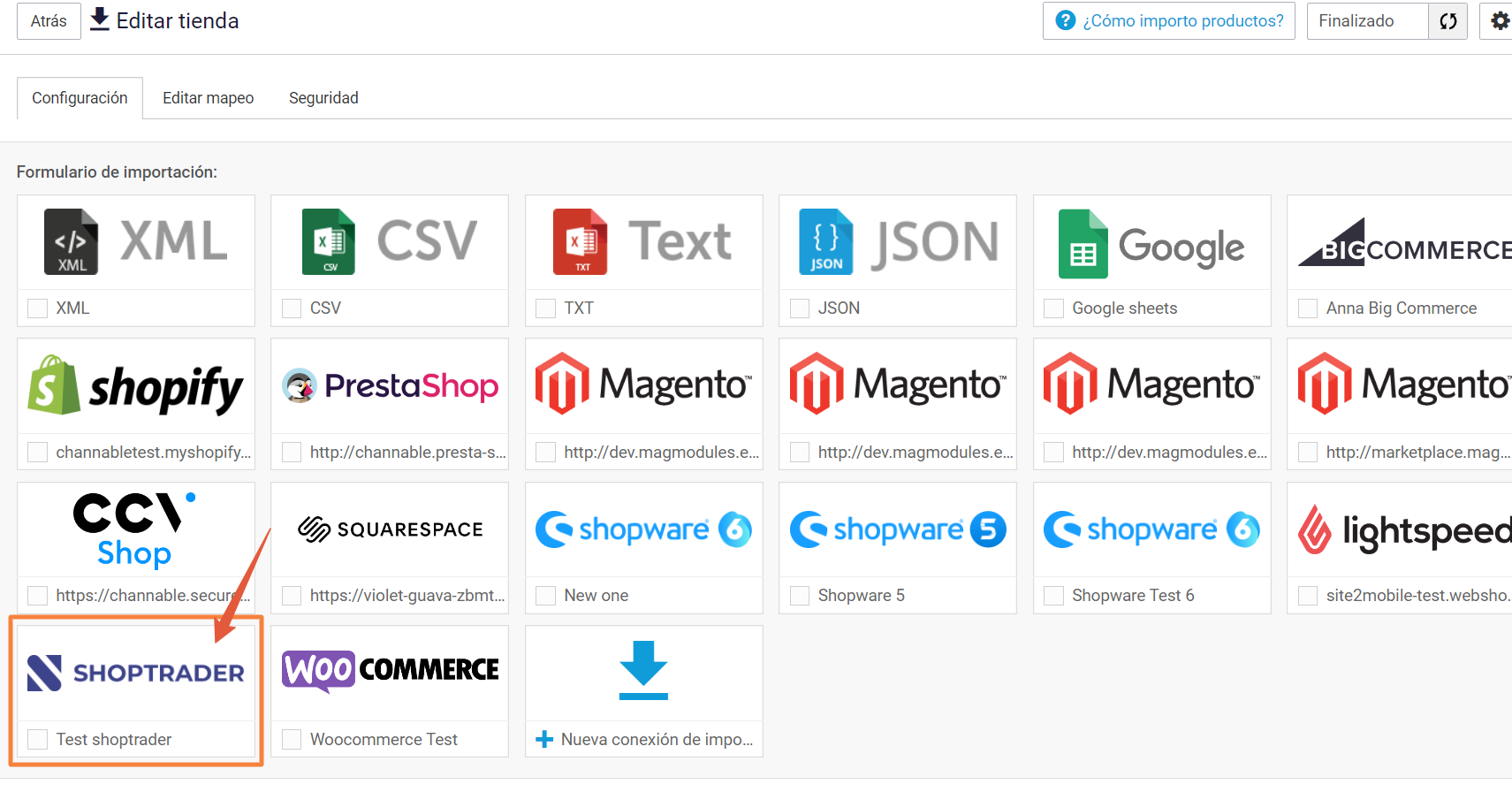Click the refresh arrows icon next to Finalizado
This screenshot has width=1512, height=792.
pos(1447,21)
